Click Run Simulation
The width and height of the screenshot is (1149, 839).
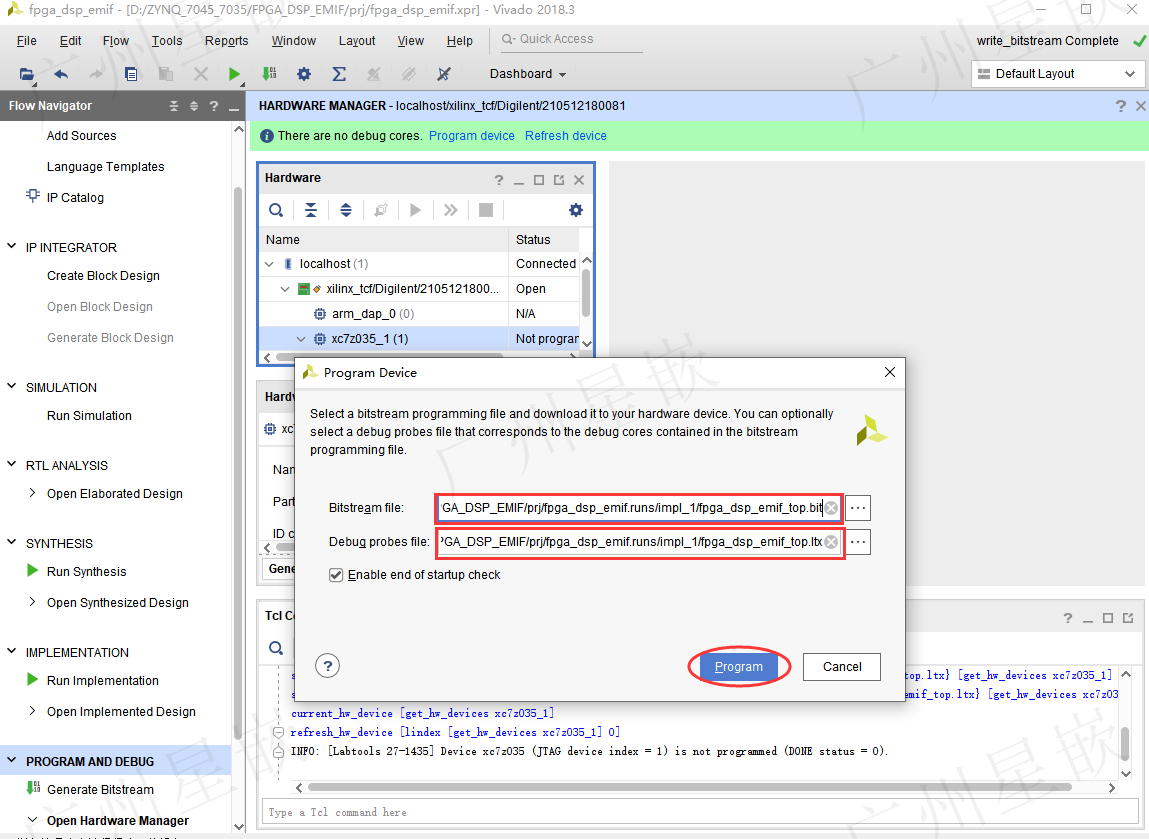(x=89, y=416)
